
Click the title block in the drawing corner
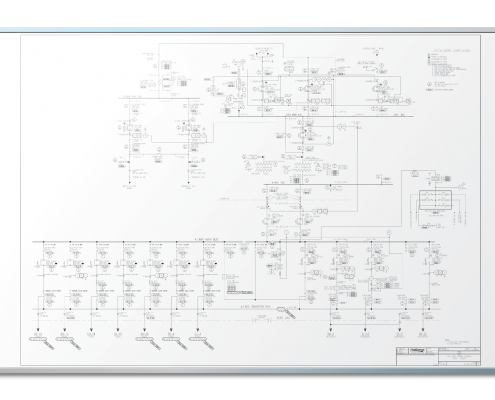[x=438, y=356]
